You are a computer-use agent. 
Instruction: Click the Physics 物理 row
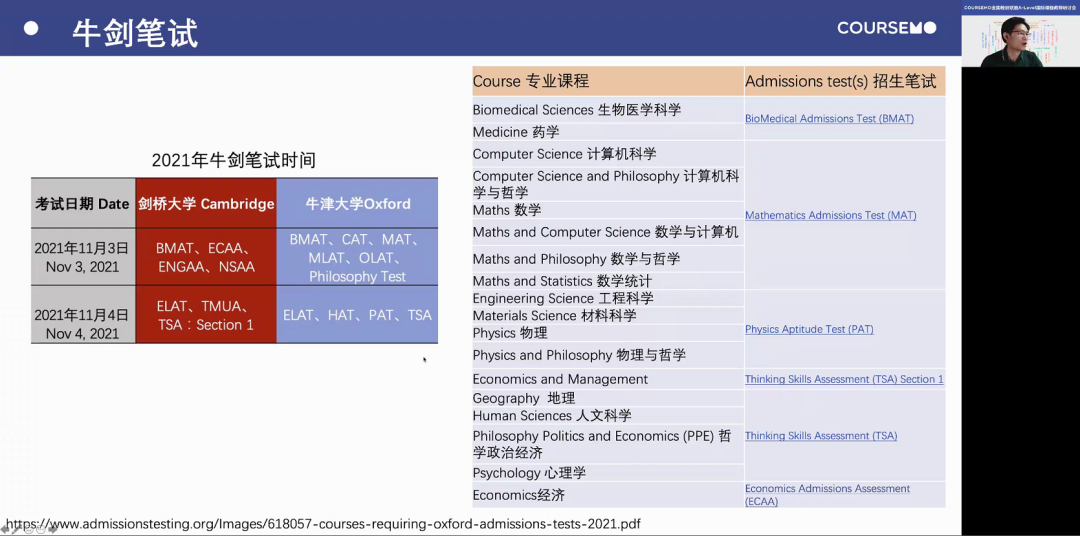608,333
